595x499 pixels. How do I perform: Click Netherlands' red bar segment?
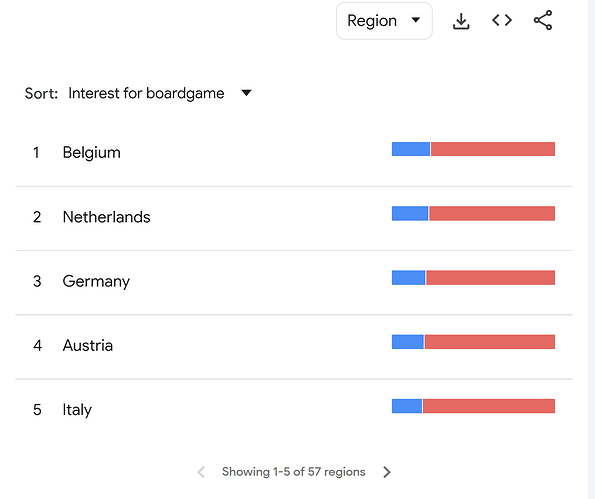point(492,213)
